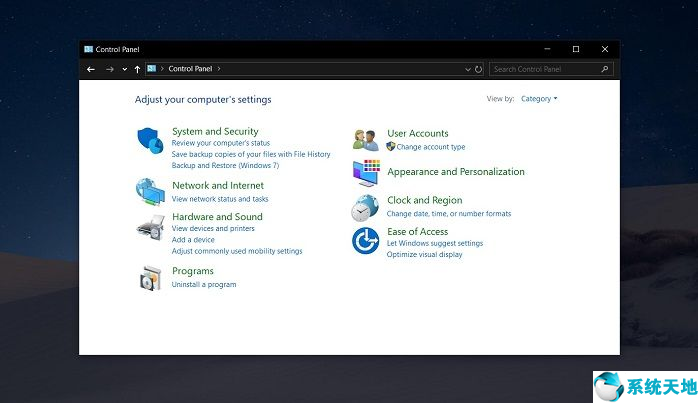The width and height of the screenshot is (698, 403).
Task: Click the search magnifier icon
Action: 605,69
